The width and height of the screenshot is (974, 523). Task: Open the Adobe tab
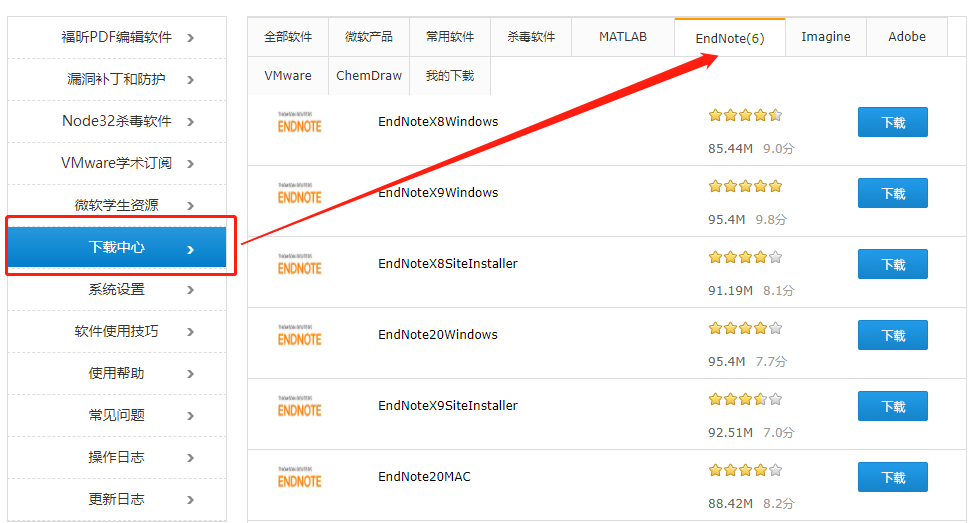[x=907, y=37]
